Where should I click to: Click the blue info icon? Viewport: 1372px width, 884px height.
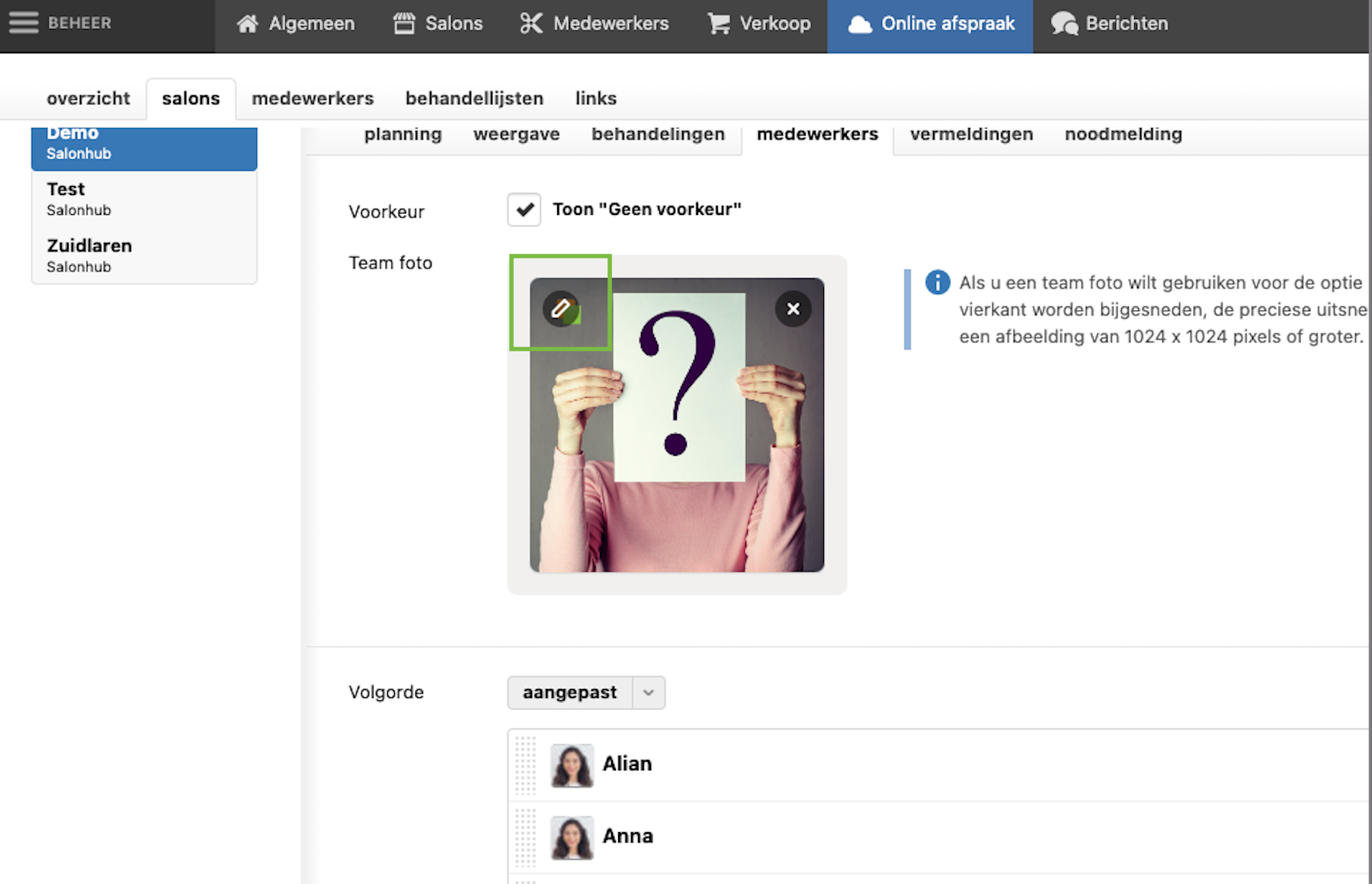pos(937,283)
